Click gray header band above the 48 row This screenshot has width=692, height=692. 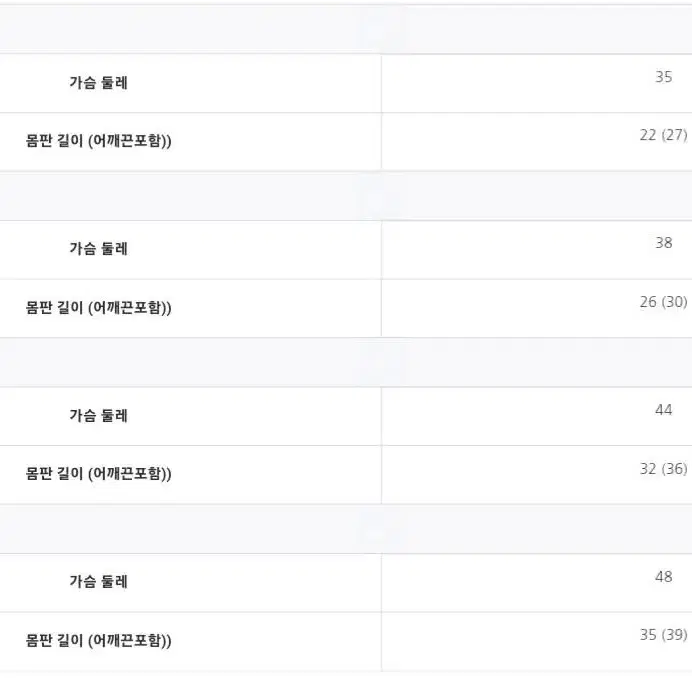click(346, 529)
